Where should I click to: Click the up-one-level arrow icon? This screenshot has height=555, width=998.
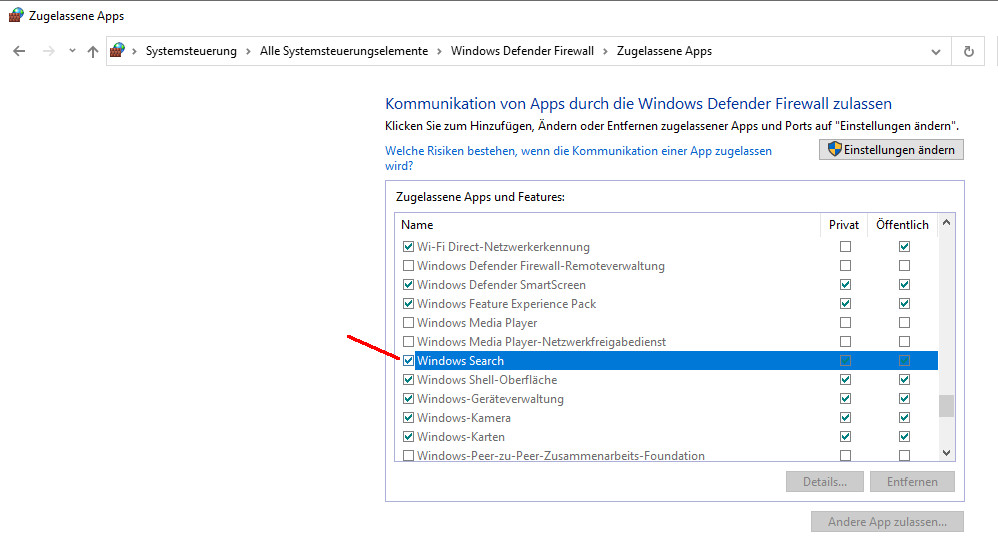(x=93, y=51)
